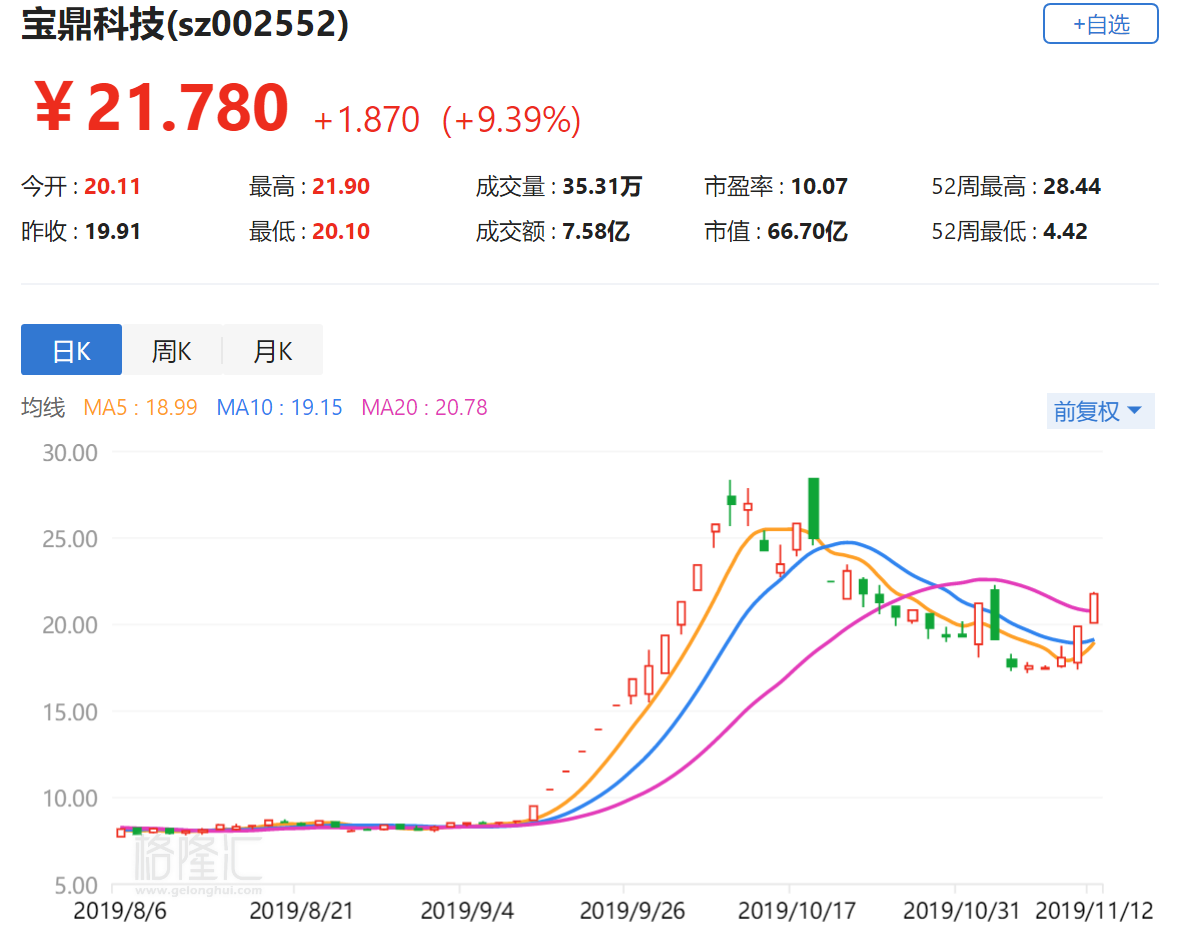The image size is (1185, 930).
Task: Click the 20.00 y-axis label
Action: click(x=70, y=626)
